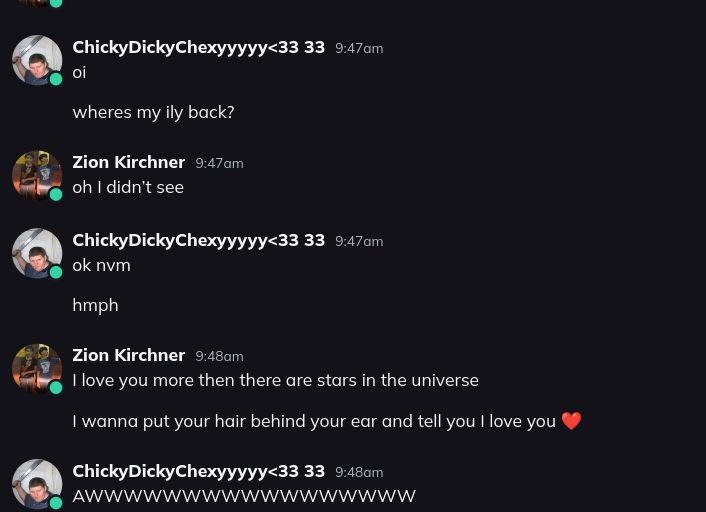Select Zion Kirchner's name on the 9:48am message

coord(128,355)
